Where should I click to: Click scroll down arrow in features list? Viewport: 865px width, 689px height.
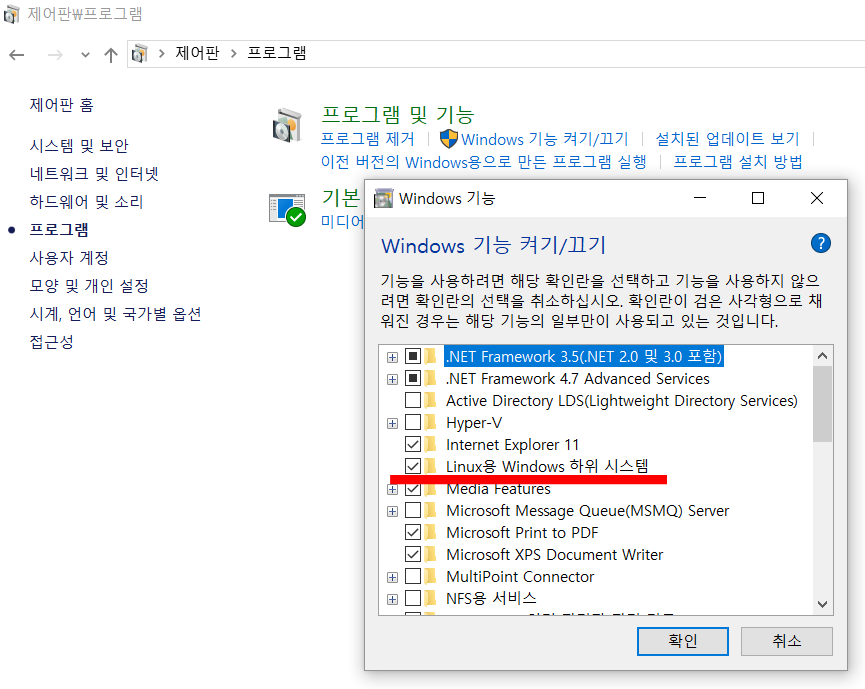(x=822, y=604)
